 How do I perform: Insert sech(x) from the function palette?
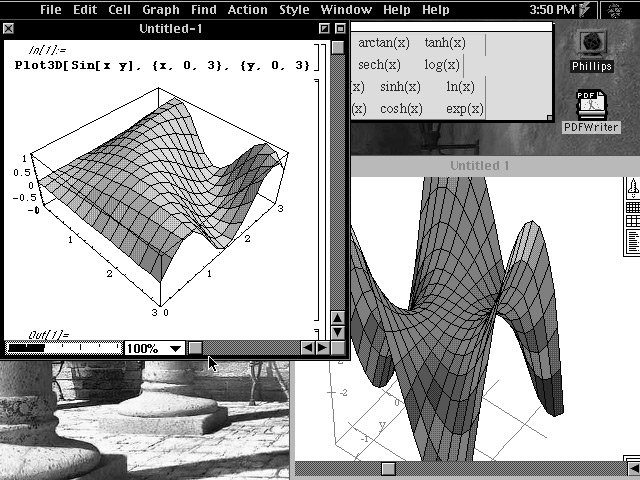tap(379, 65)
